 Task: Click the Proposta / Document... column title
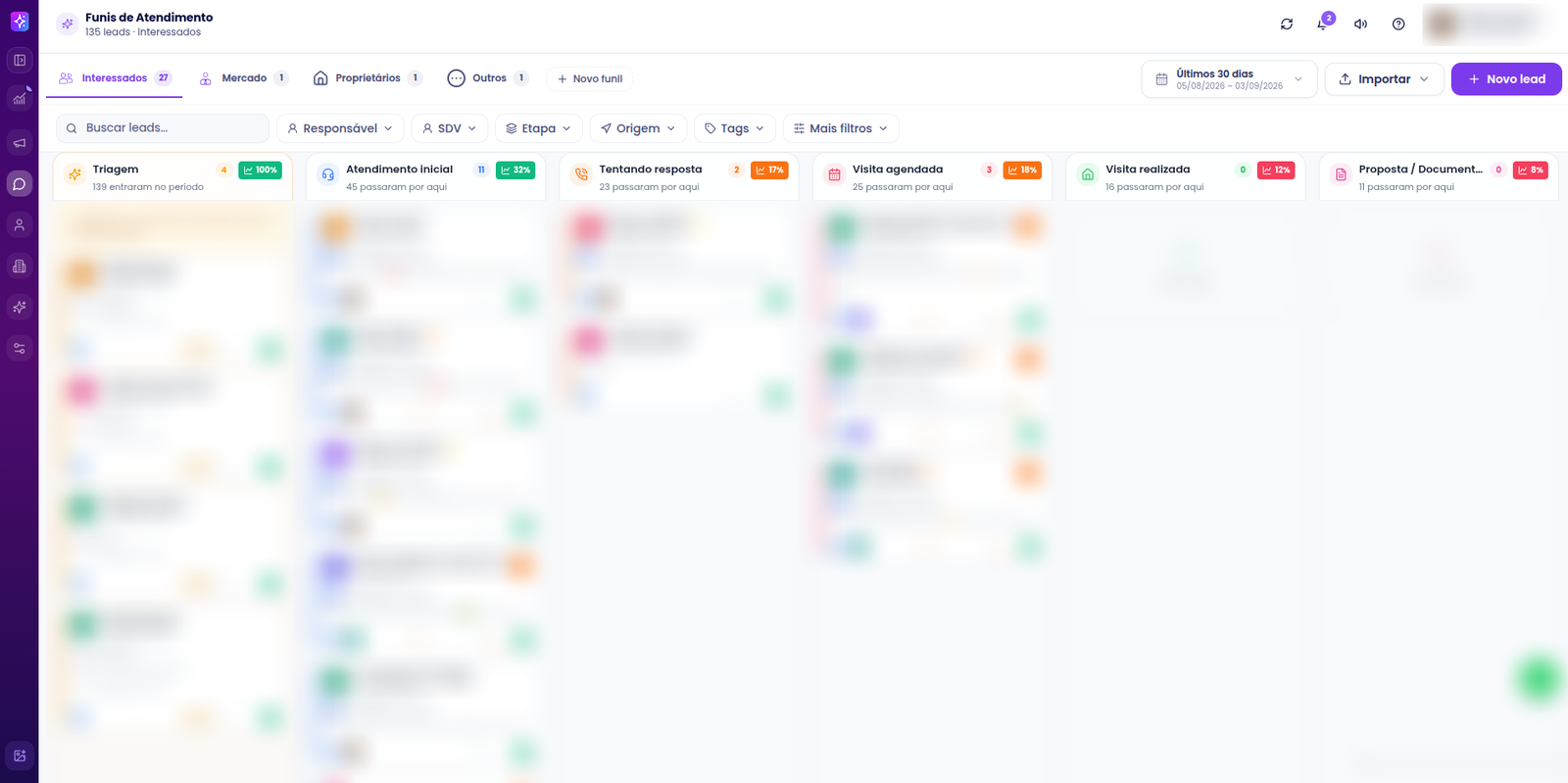click(1420, 170)
